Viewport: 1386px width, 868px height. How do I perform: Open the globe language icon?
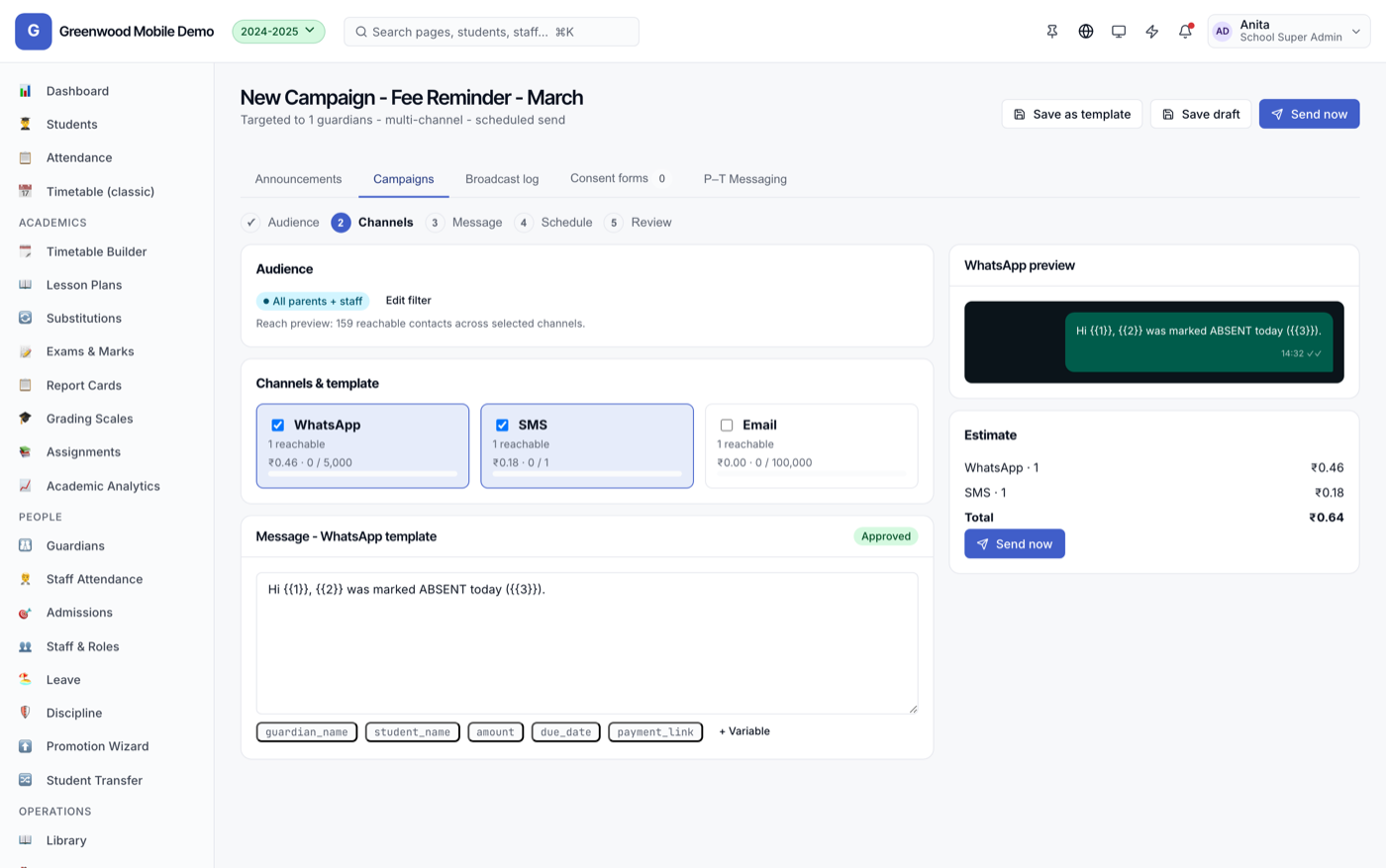tap(1086, 32)
